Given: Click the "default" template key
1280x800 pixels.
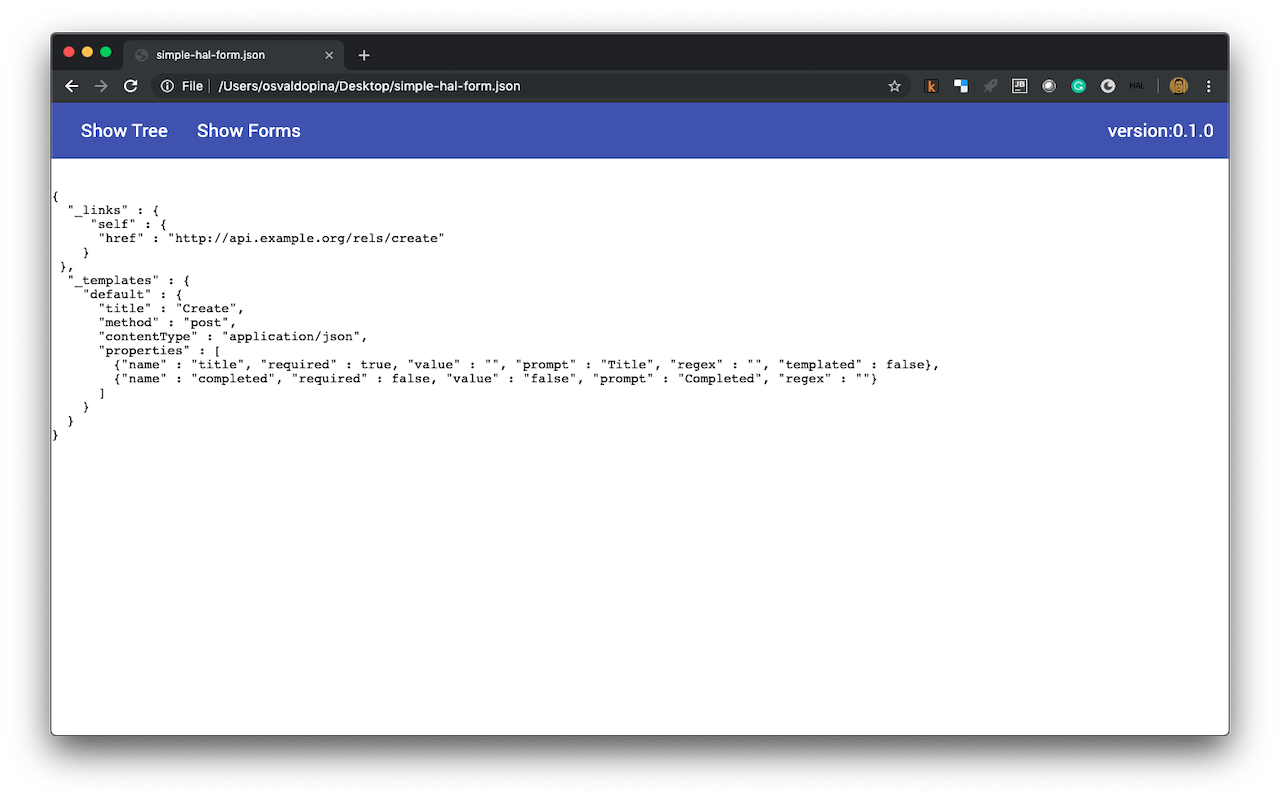Looking at the screenshot, I should click(x=118, y=294).
